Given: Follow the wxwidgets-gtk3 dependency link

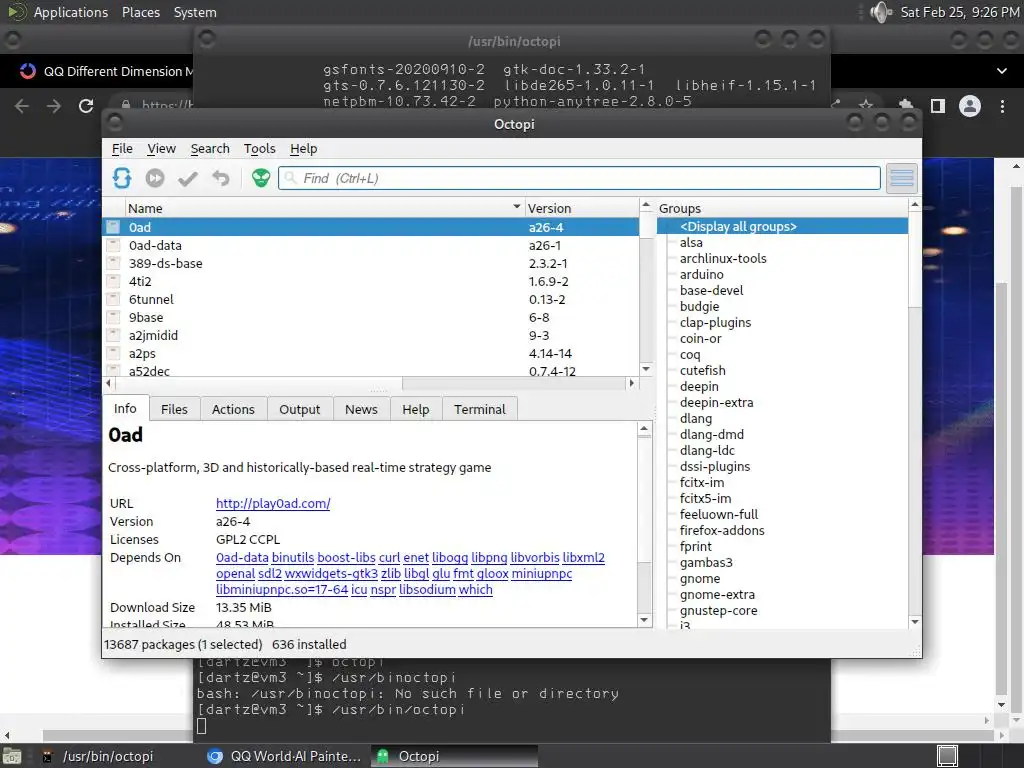Looking at the screenshot, I should 331,573.
